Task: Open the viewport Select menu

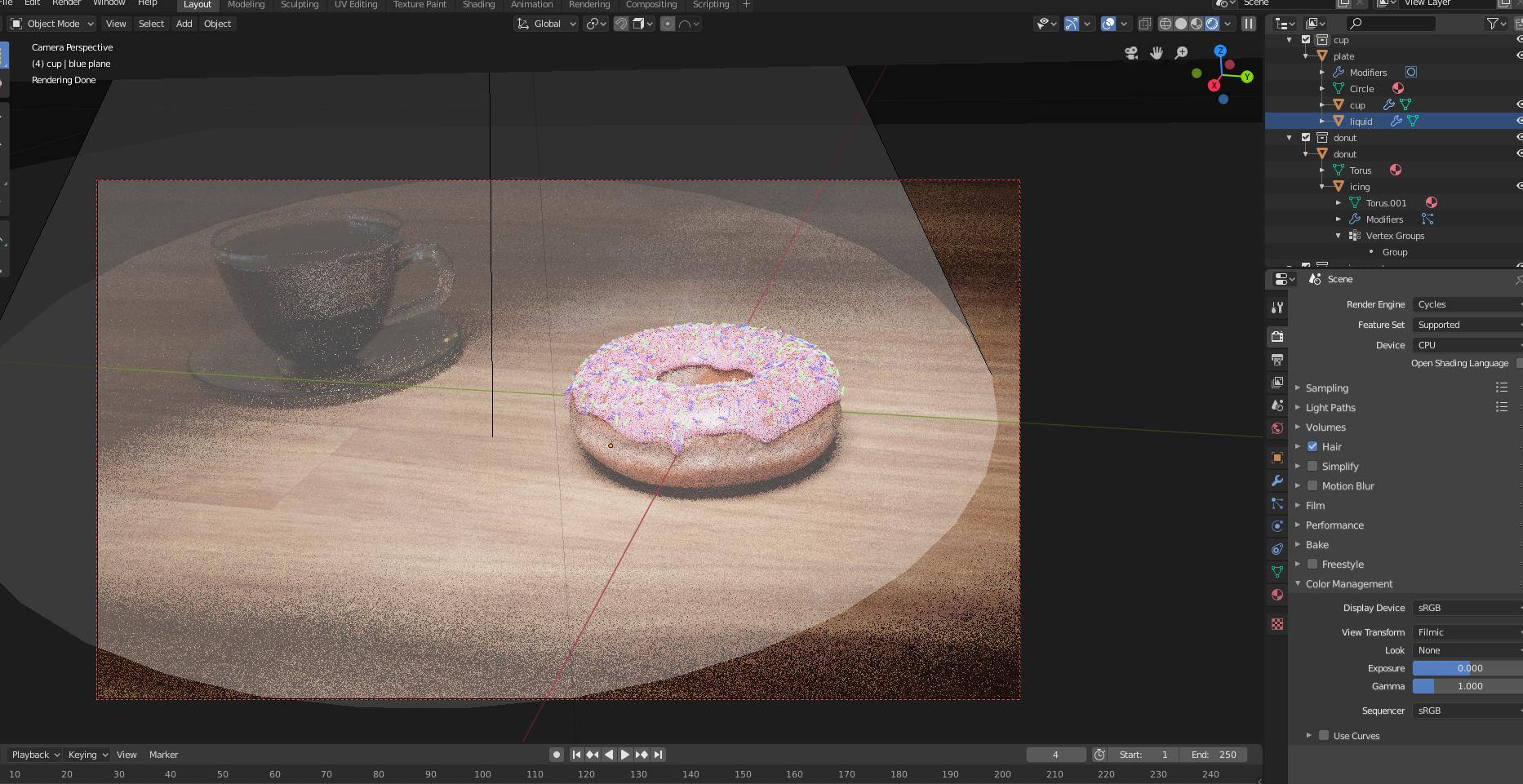Action: pyautogui.click(x=151, y=24)
